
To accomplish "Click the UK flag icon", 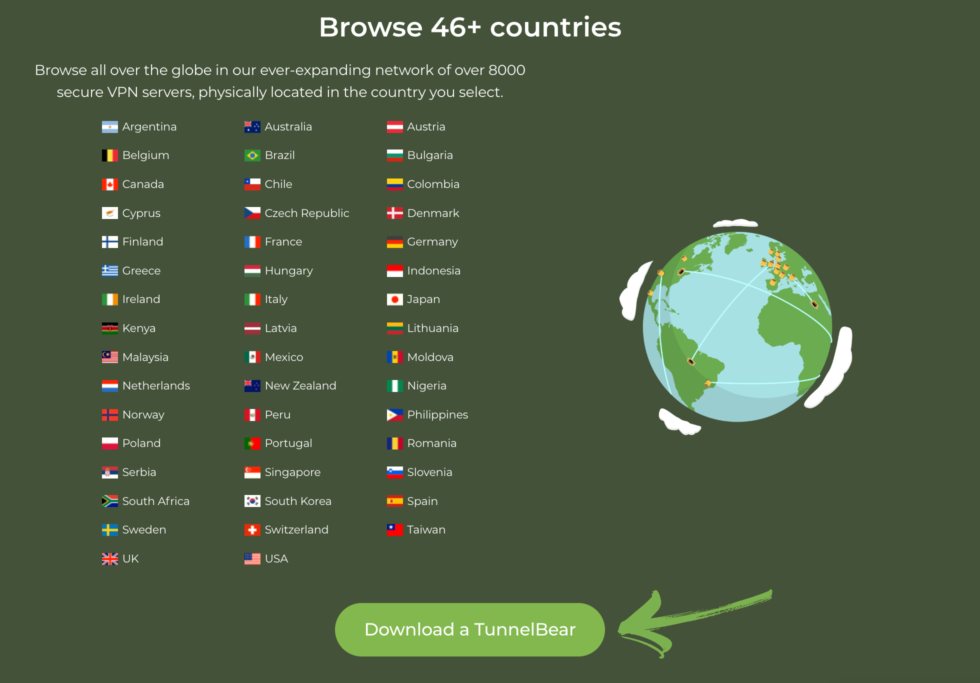I will pyautogui.click(x=110, y=559).
